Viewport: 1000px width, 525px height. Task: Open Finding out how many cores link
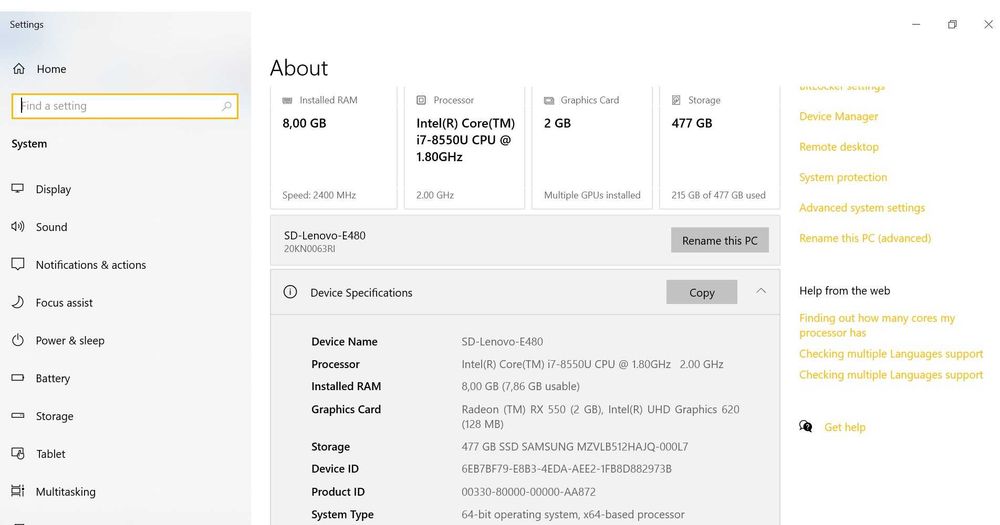(877, 325)
